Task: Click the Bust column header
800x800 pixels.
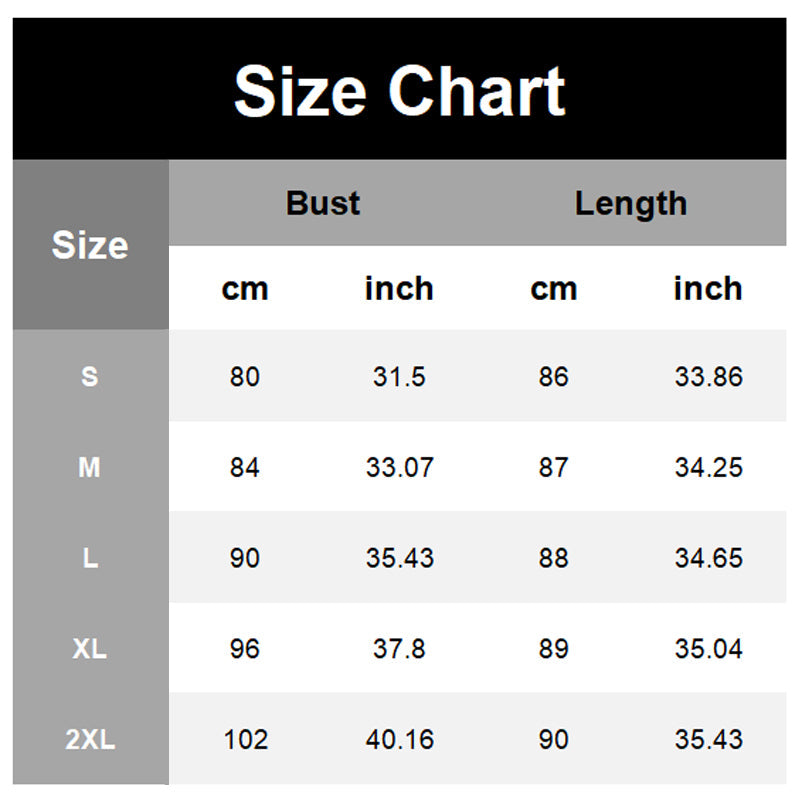Action: (x=322, y=203)
